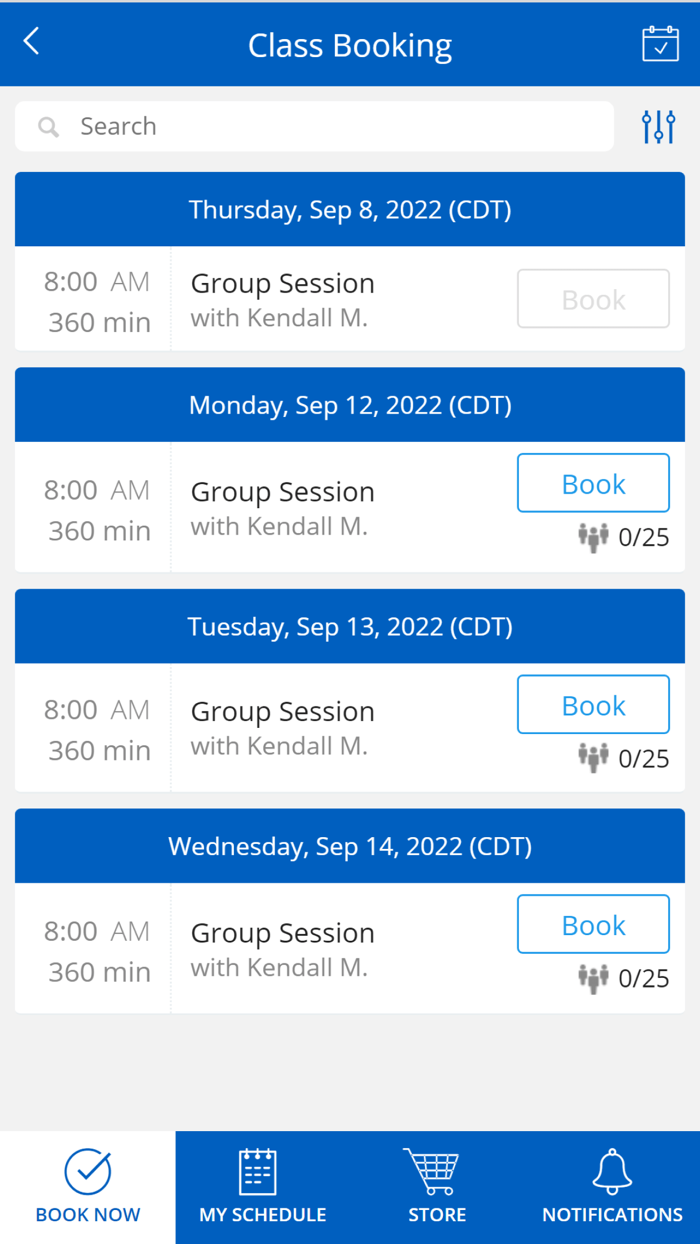This screenshot has height=1244, width=700.
Task: Open the Tuesday Sep 13 Group Session entry
Action: [282, 727]
